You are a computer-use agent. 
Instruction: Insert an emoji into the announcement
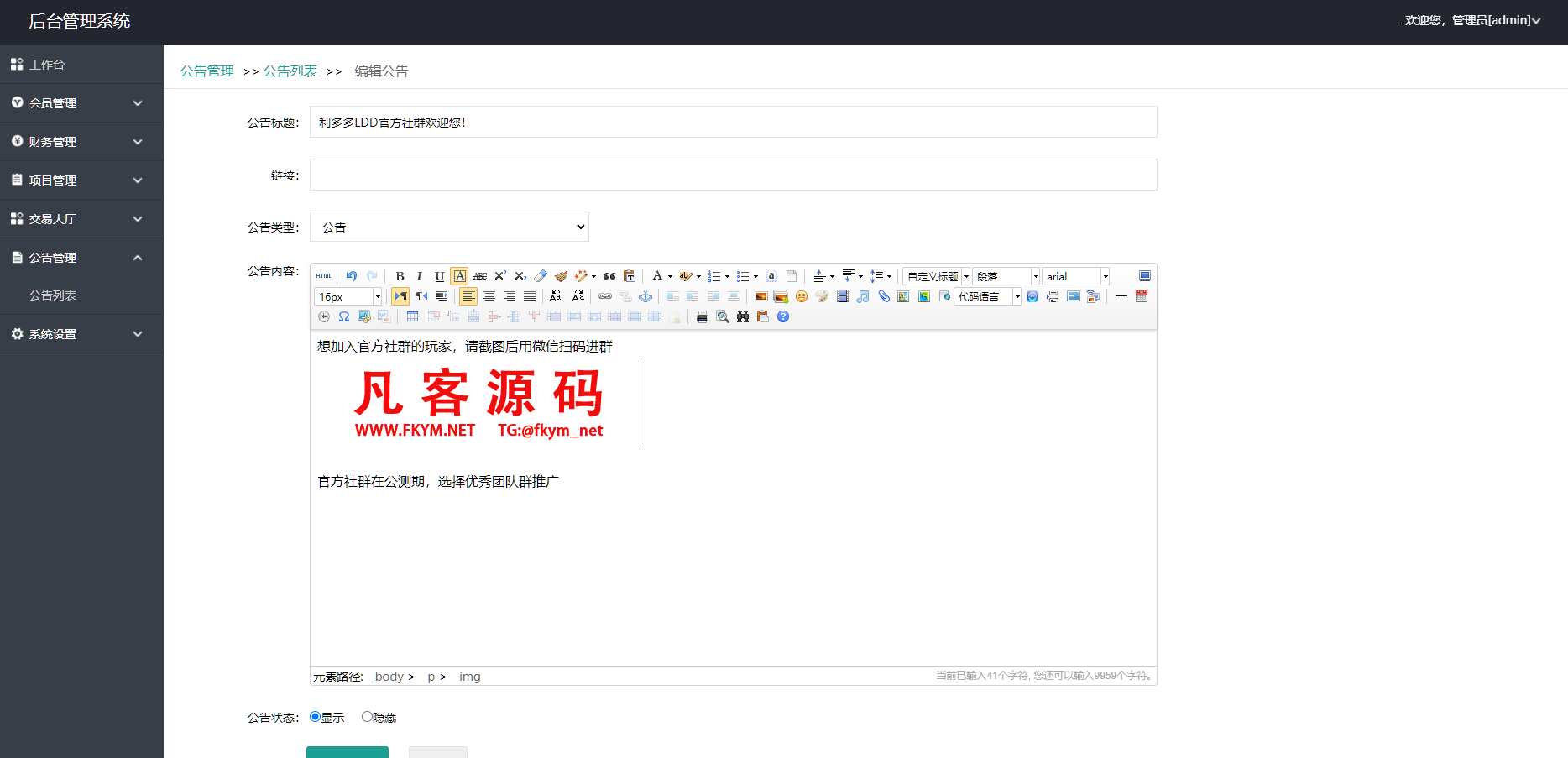click(x=800, y=295)
